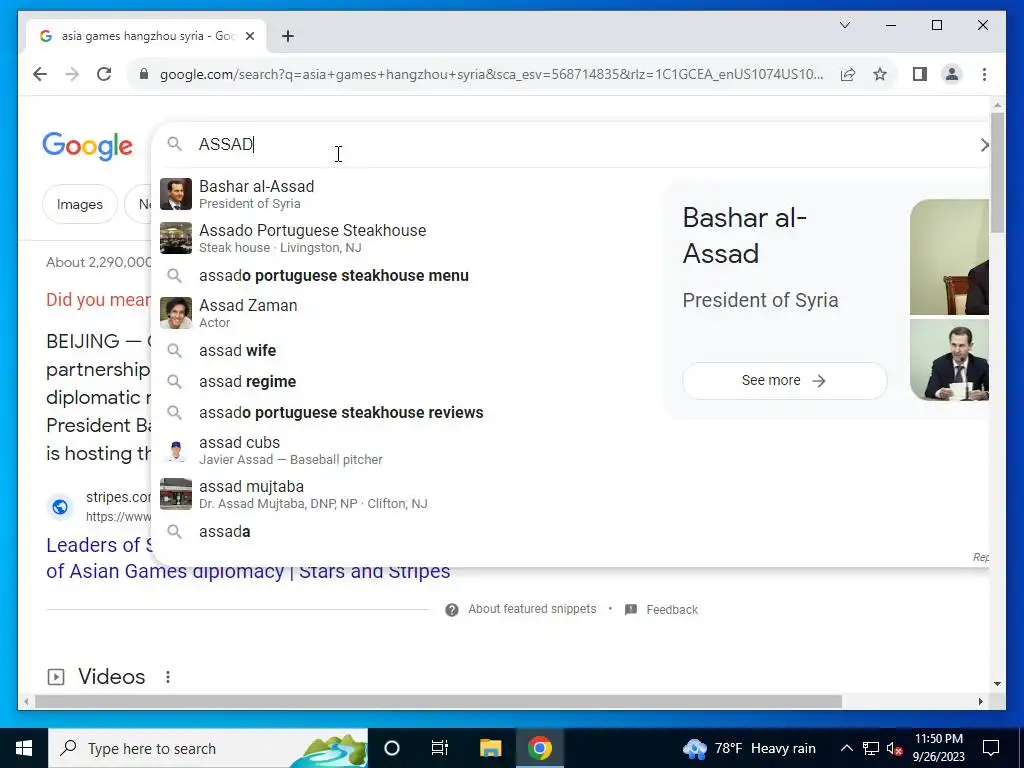Click the forward navigation arrow
This screenshot has width=1024, height=768.
[x=72, y=74]
